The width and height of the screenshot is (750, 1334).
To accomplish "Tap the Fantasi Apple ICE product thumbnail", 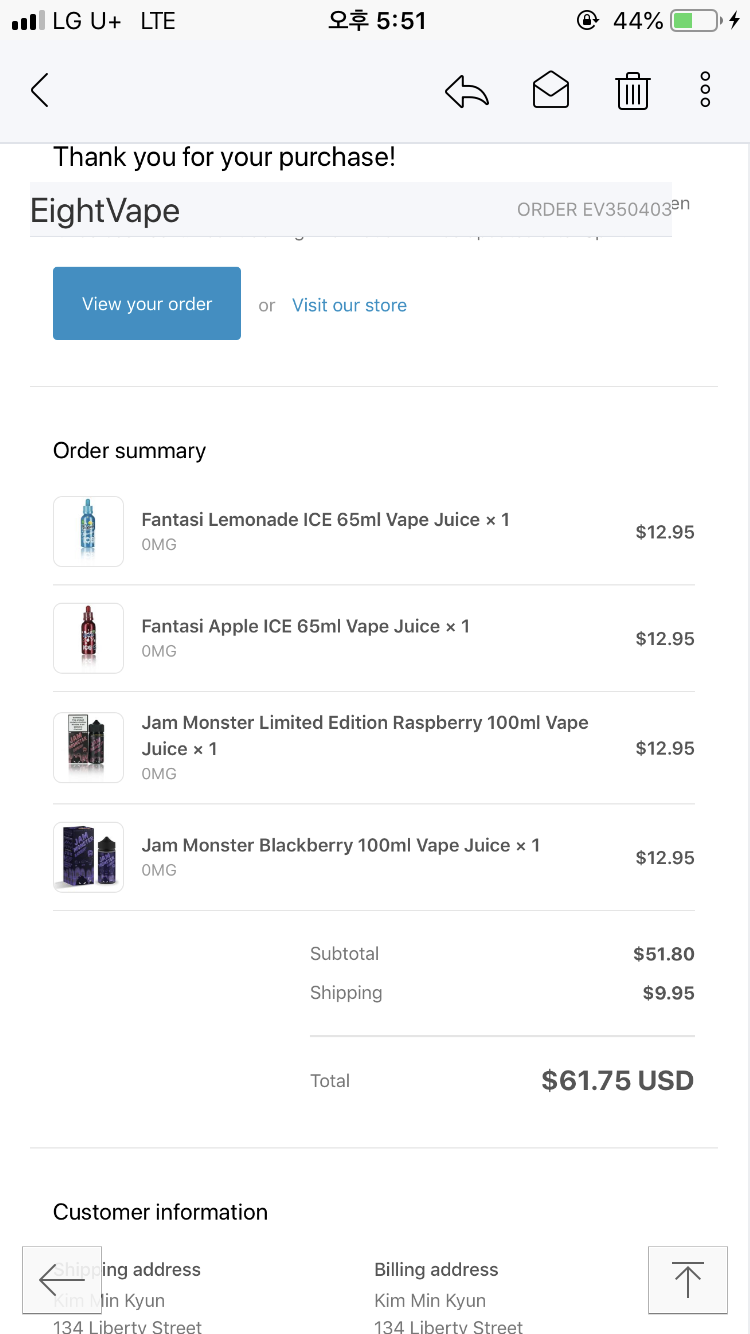I will 88,638.
